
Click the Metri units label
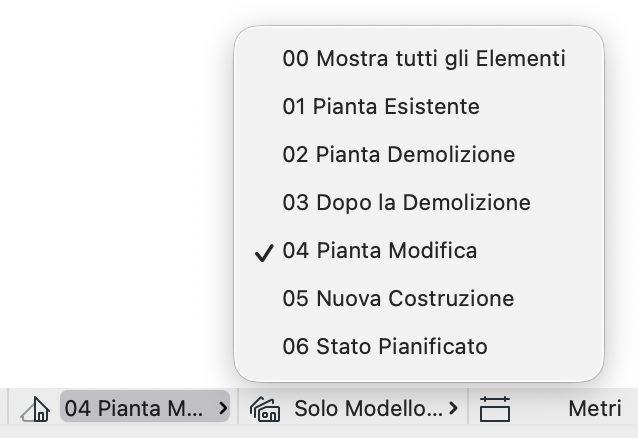coord(594,408)
